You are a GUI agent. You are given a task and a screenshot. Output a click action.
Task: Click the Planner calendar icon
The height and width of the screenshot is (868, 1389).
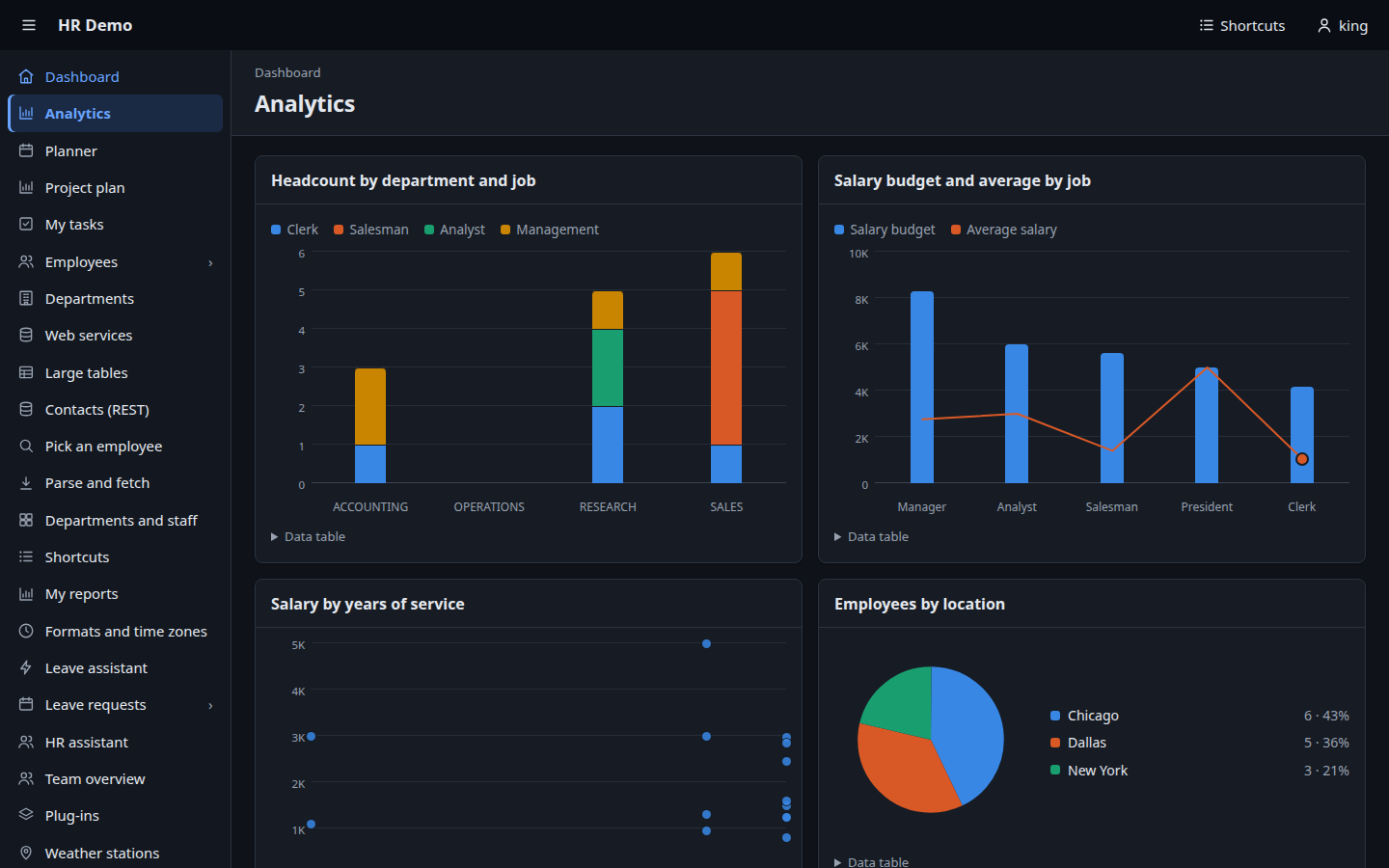click(x=26, y=150)
